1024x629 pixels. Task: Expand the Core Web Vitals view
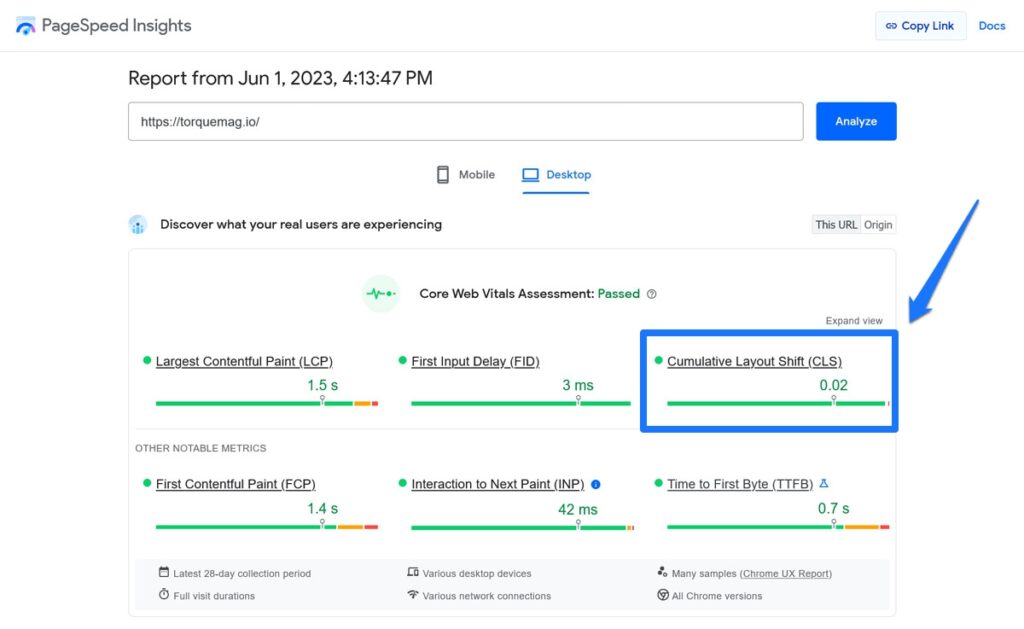pos(855,320)
